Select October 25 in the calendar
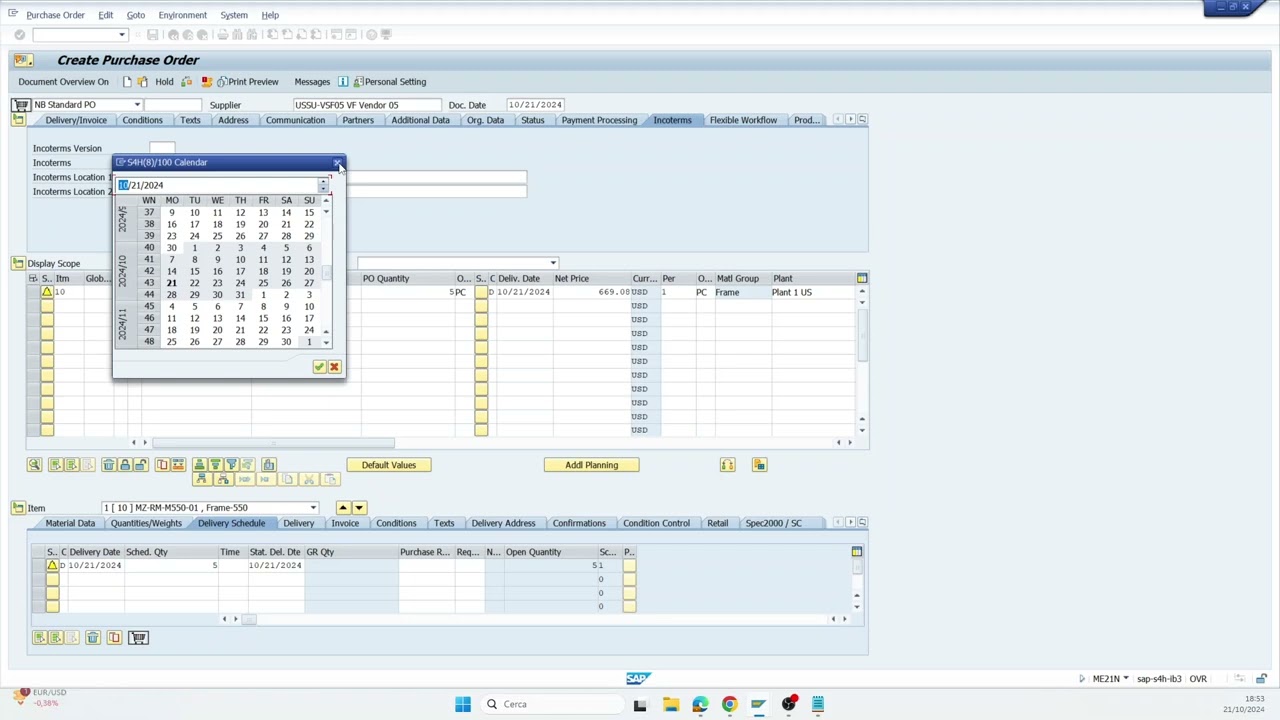Screen dimensions: 1280x720 coord(263,283)
